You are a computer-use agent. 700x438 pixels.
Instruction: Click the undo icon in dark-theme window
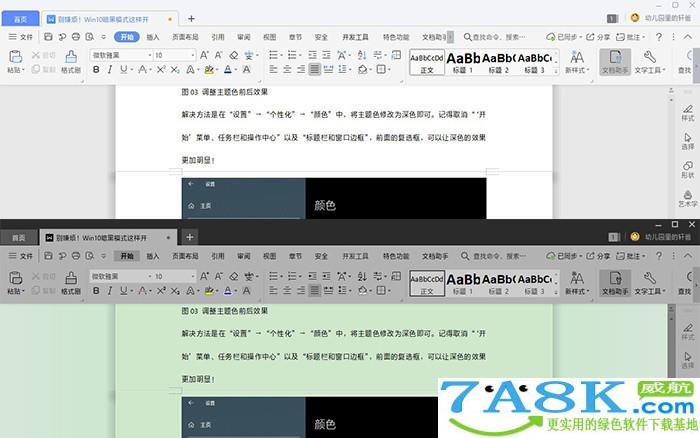(x=62, y=256)
